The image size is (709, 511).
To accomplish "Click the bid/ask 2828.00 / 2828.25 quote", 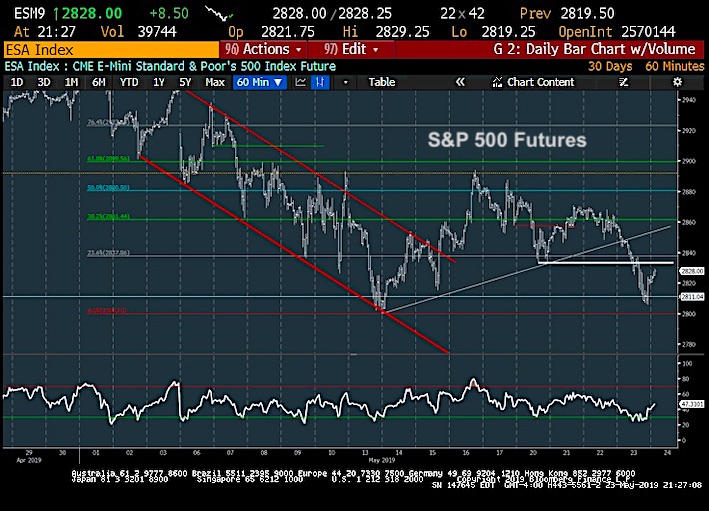I will pyautogui.click(x=332, y=14).
